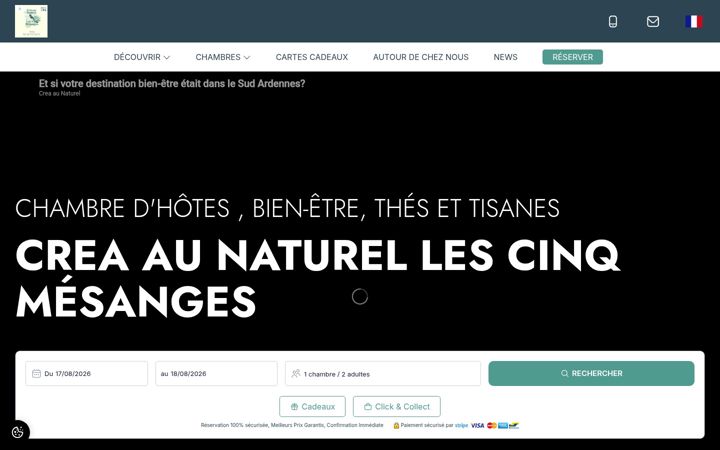Click the heading about Sud Ardennes destination

[x=172, y=84]
